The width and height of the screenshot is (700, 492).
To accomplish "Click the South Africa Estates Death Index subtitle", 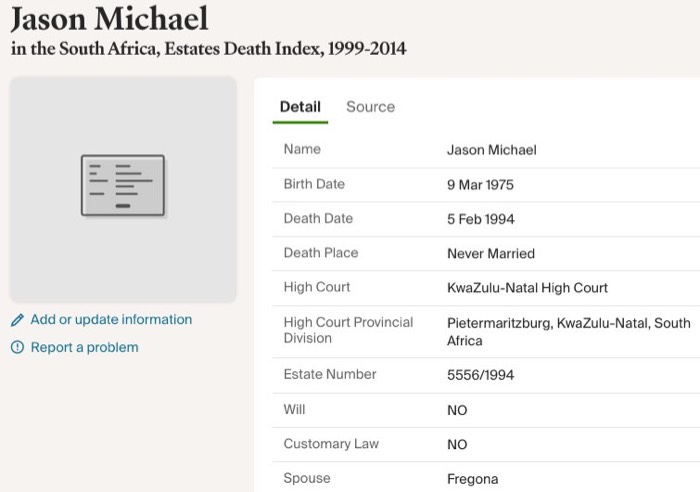I will point(209,49).
